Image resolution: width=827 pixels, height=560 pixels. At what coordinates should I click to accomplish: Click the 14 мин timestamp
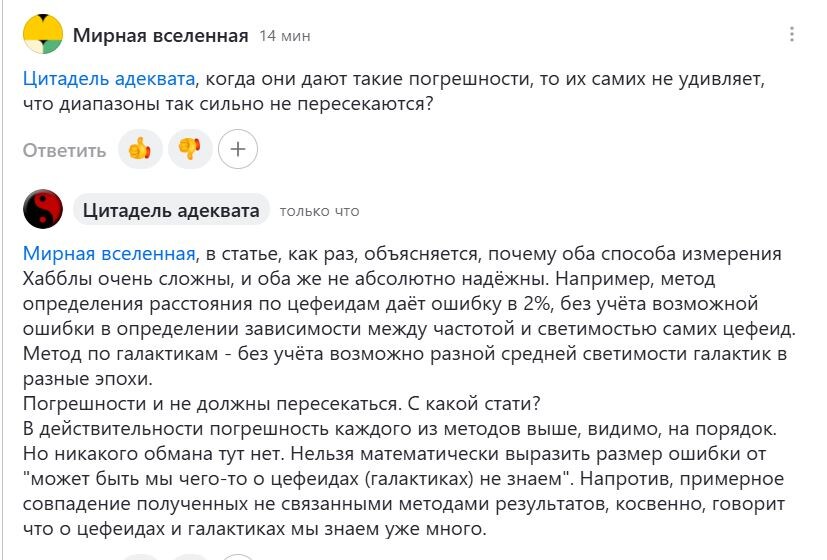(285, 36)
